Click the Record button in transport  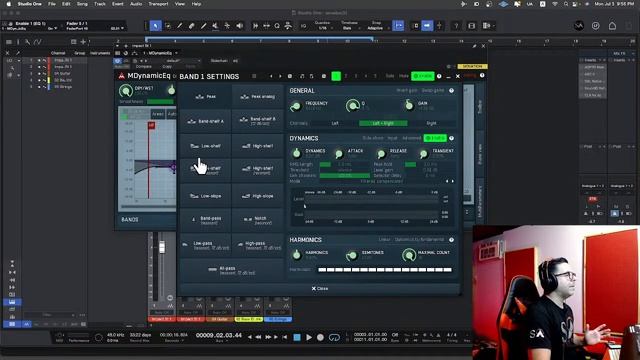click(320, 337)
